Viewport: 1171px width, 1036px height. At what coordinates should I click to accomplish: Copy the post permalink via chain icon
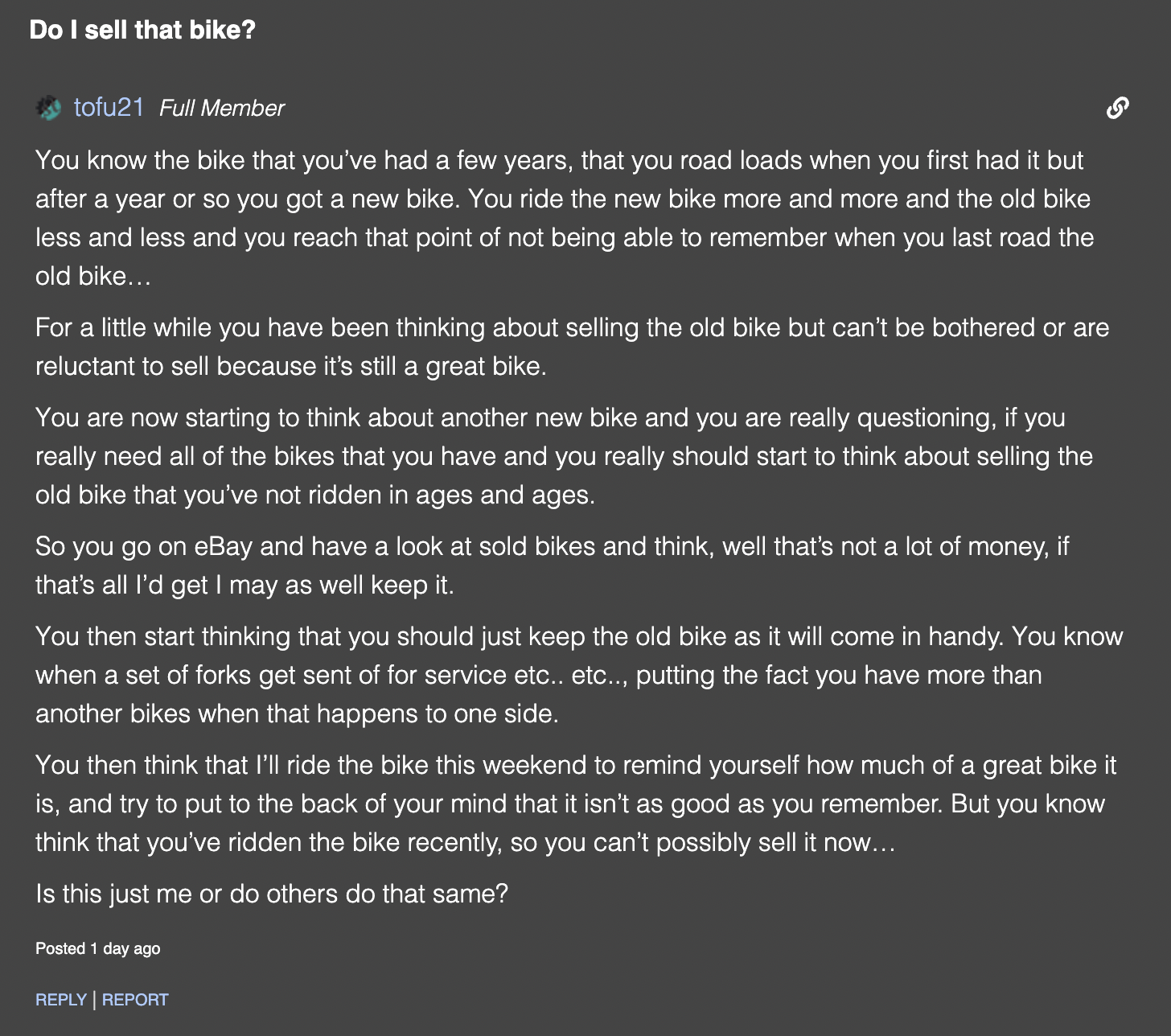pos(1117,108)
